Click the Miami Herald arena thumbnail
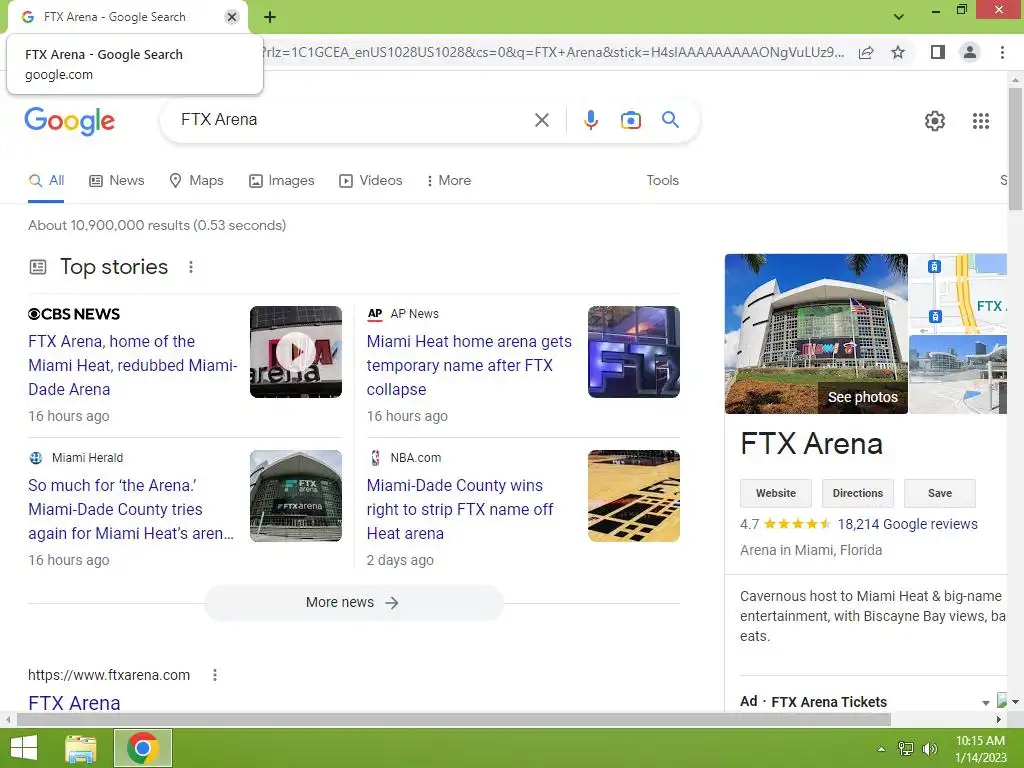This screenshot has width=1024, height=768. (x=296, y=496)
